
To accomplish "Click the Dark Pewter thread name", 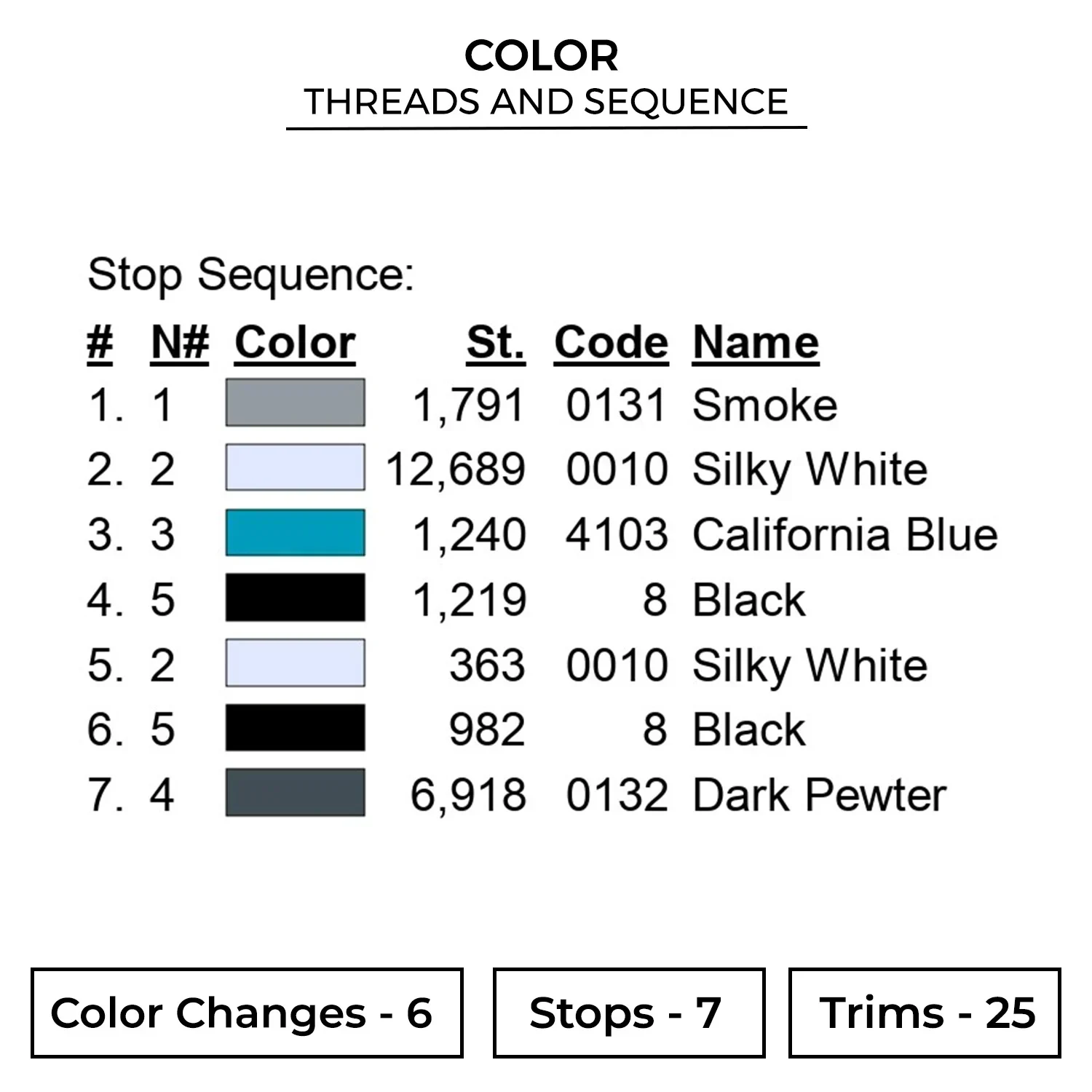I will point(819,794).
